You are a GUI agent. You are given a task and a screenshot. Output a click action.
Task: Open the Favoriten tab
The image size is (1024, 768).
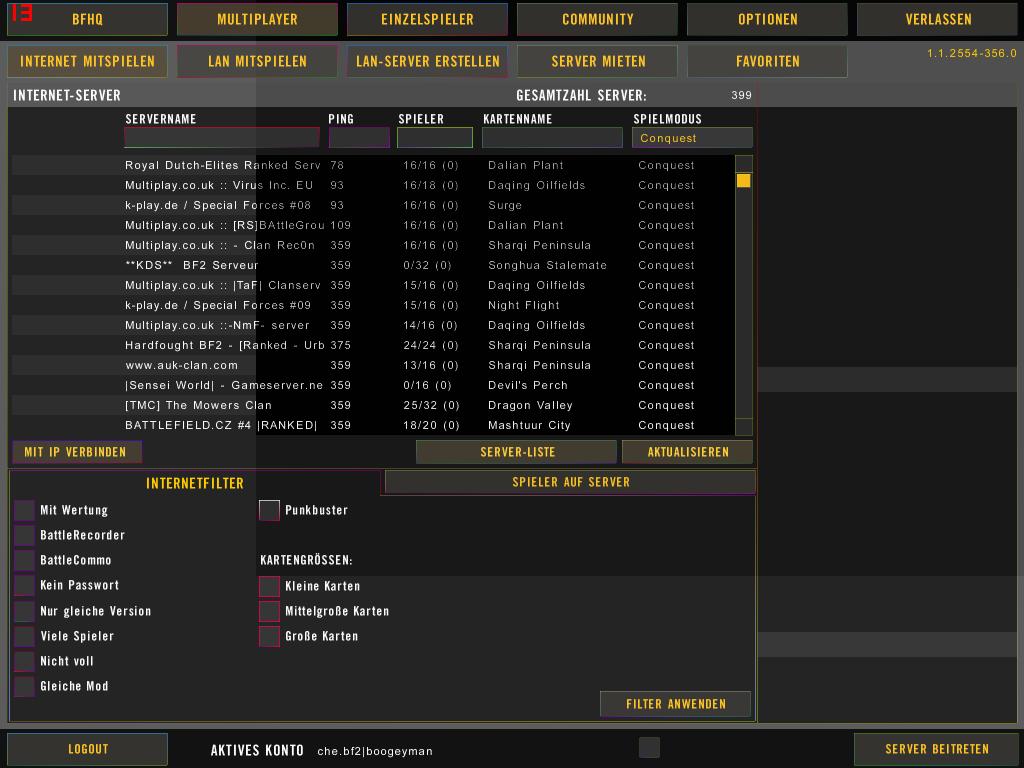point(767,61)
